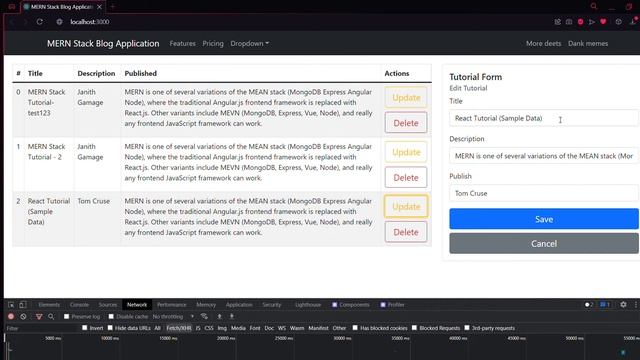The width and height of the screenshot is (640, 360).
Task: Open the downloads icon in address bar
Action: (634, 21)
